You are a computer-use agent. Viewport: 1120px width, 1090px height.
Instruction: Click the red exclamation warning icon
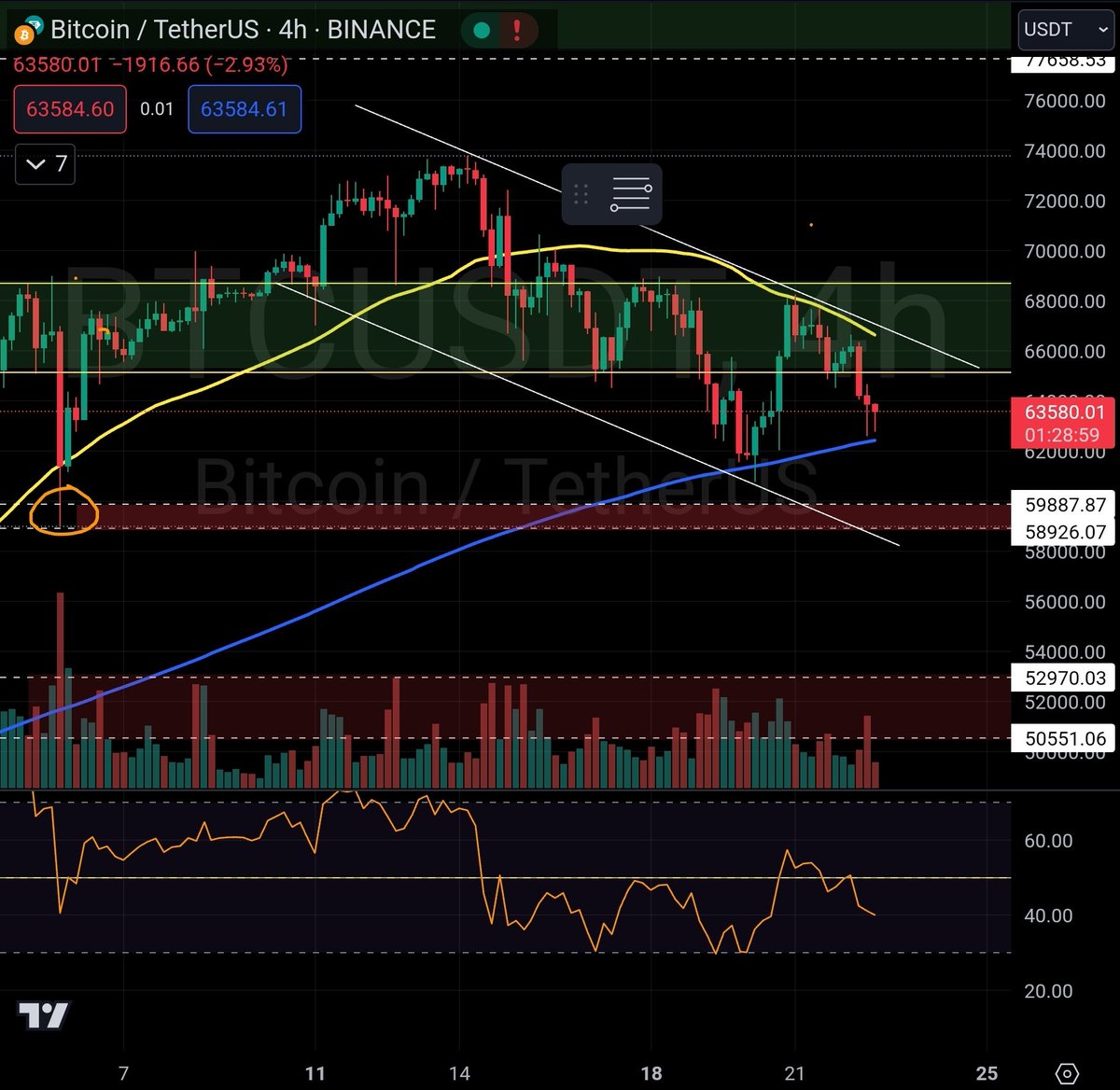pyautogui.click(x=516, y=30)
